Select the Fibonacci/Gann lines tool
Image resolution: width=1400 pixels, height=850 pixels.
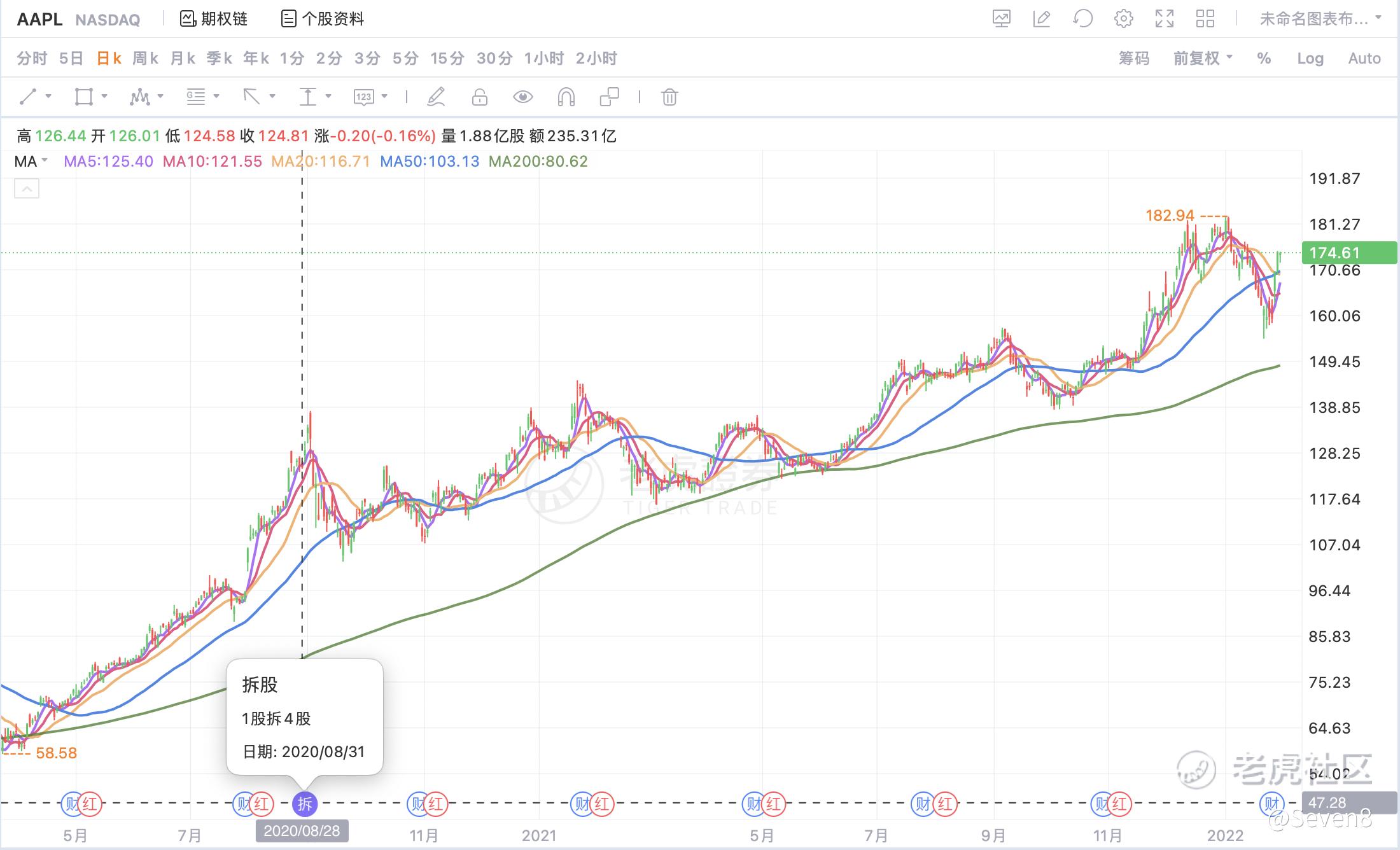point(195,97)
